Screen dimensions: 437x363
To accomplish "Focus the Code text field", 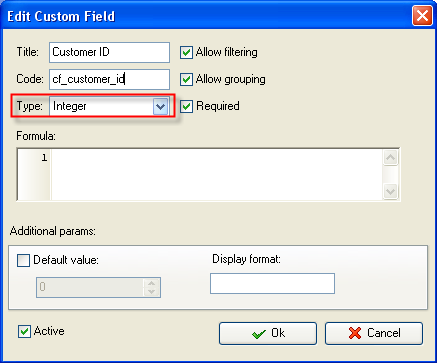I will click(109, 79).
